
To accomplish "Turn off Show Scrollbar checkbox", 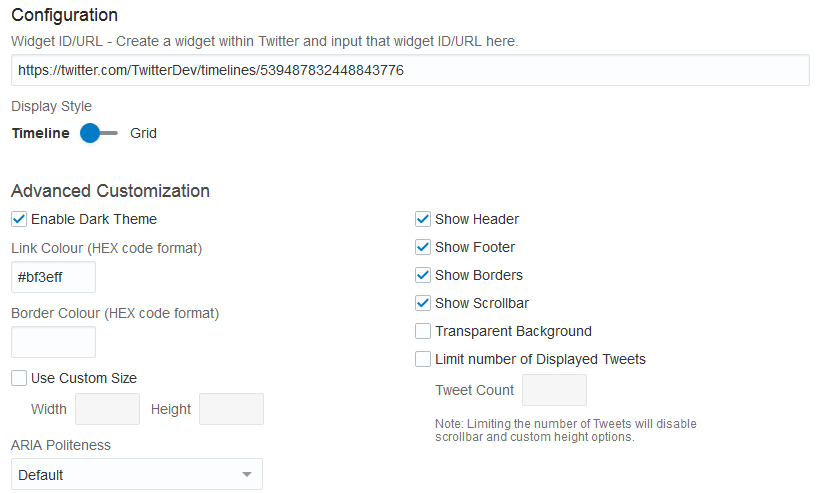I will coord(423,303).
